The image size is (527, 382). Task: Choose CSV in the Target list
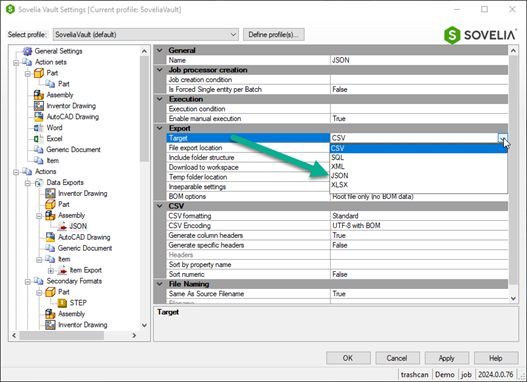pyautogui.click(x=418, y=148)
